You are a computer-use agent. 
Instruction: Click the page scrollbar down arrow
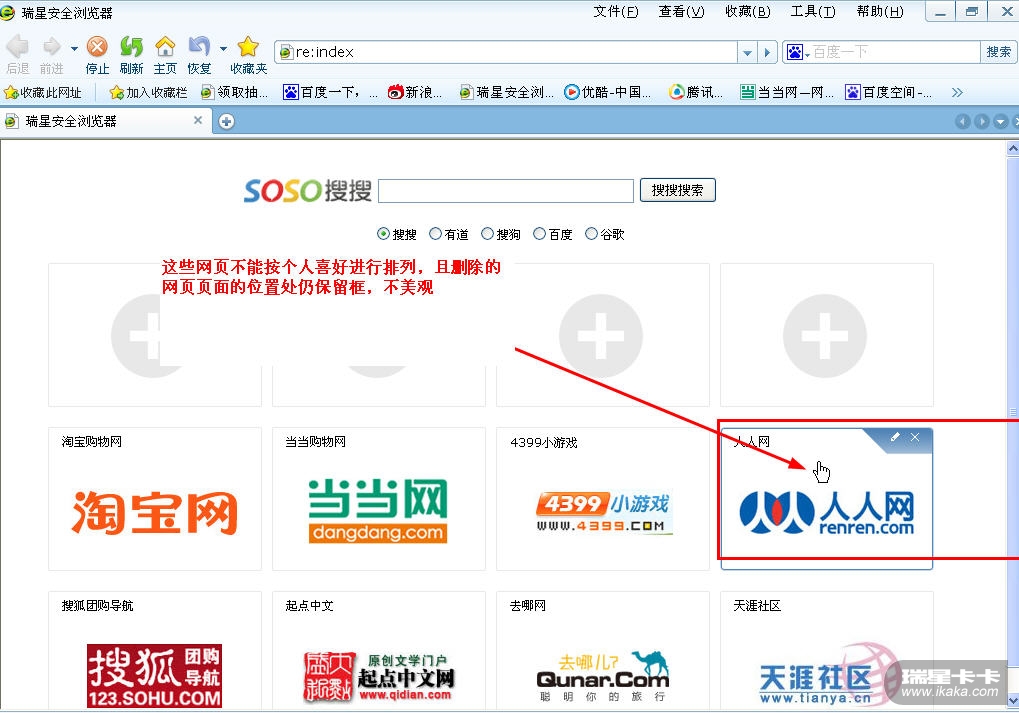pos(1013,700)
